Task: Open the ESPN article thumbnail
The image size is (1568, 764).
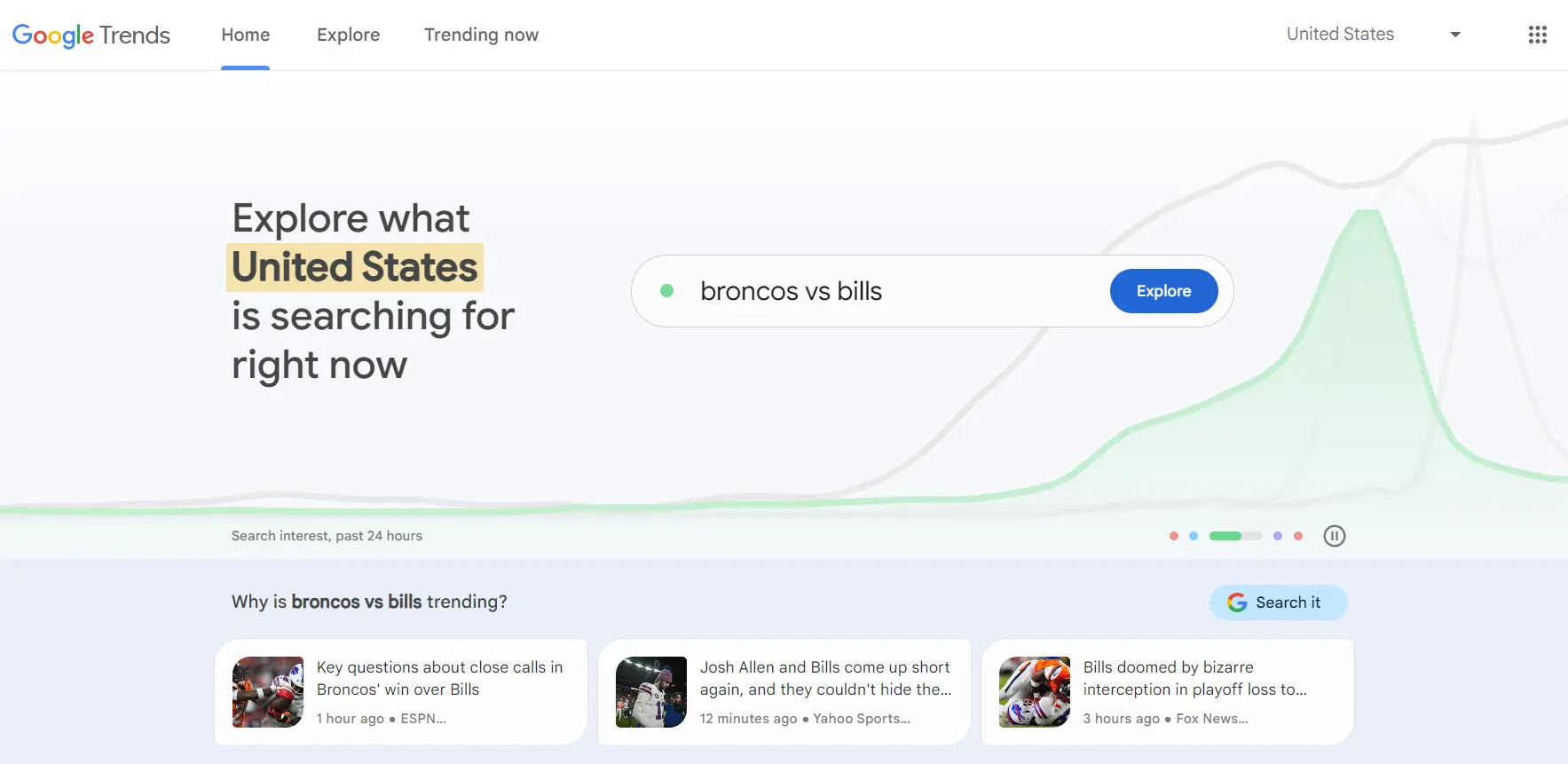Action: [x=268, y=692]
